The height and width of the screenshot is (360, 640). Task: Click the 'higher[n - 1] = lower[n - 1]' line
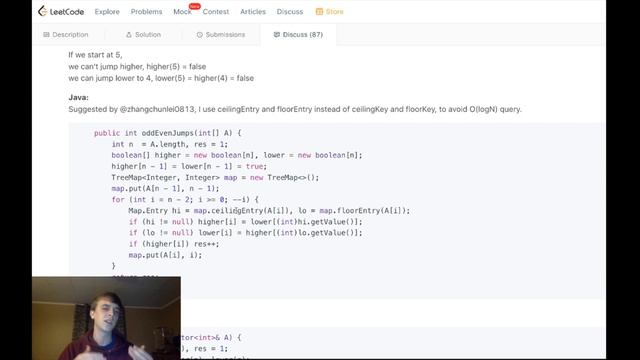[189, 167]
